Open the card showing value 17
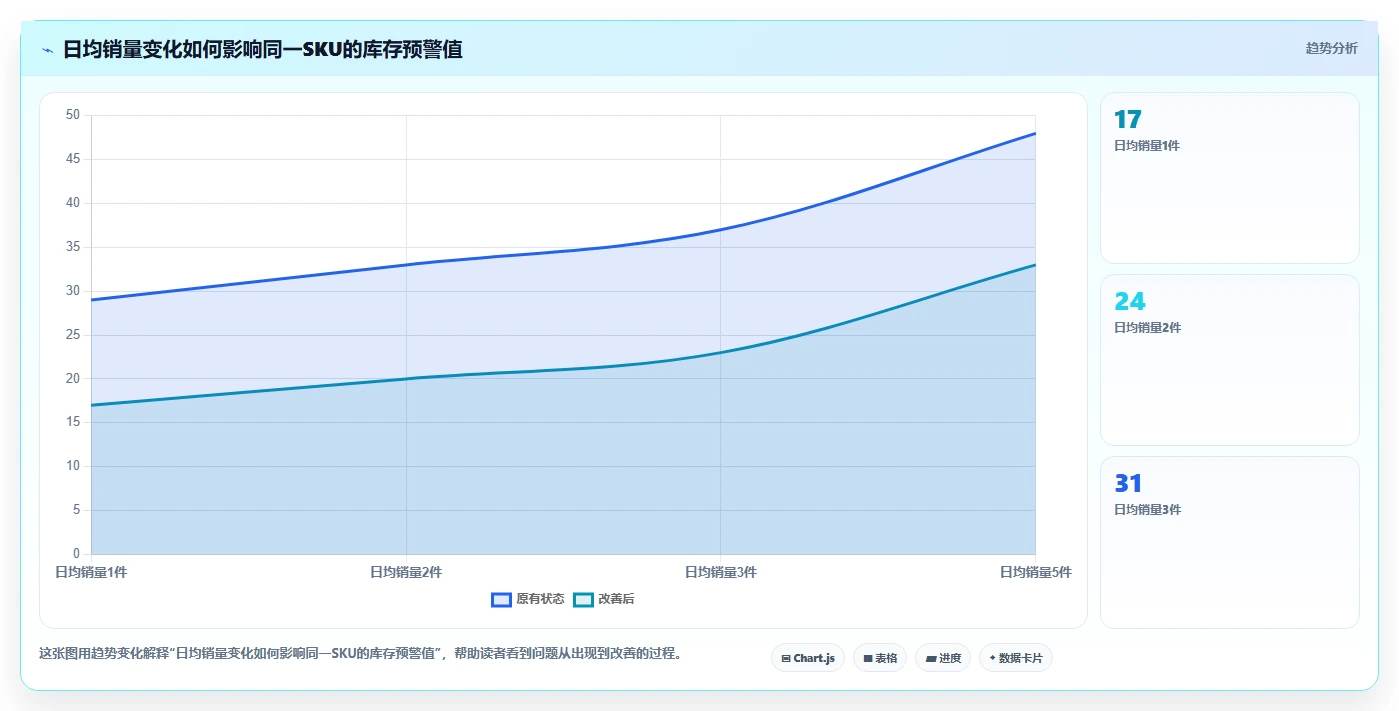This screenshot has height=711, width=1399. pyautogui.click(x=1230, y=178)
